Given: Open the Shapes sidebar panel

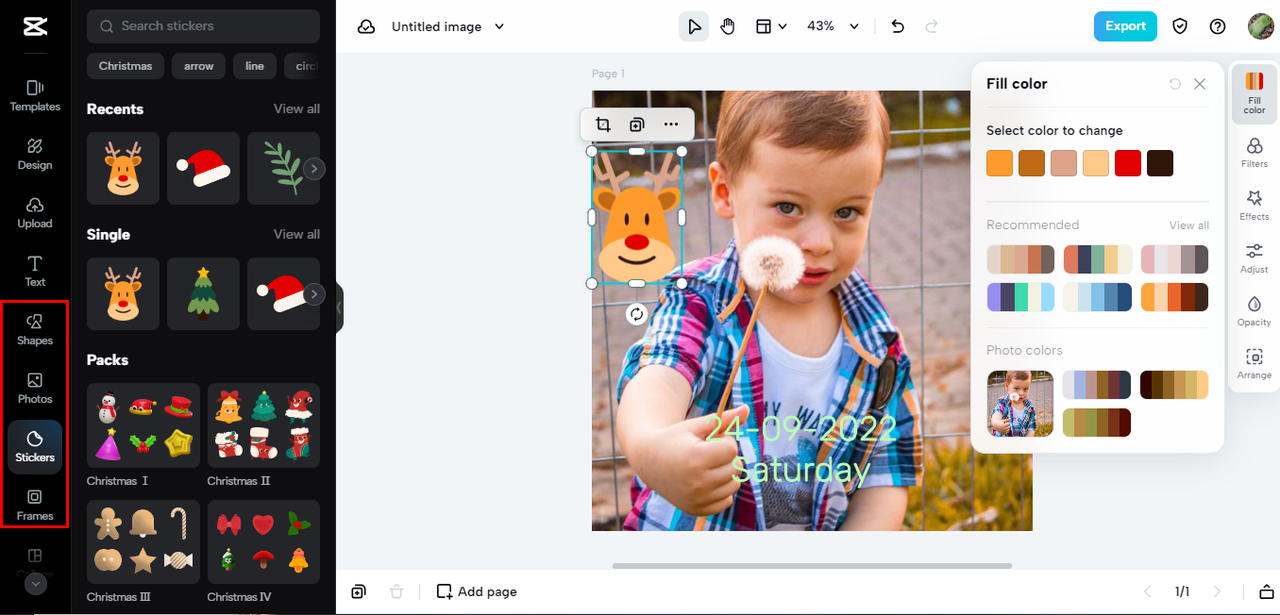Looking at the screenshot, I should point(35,330).
